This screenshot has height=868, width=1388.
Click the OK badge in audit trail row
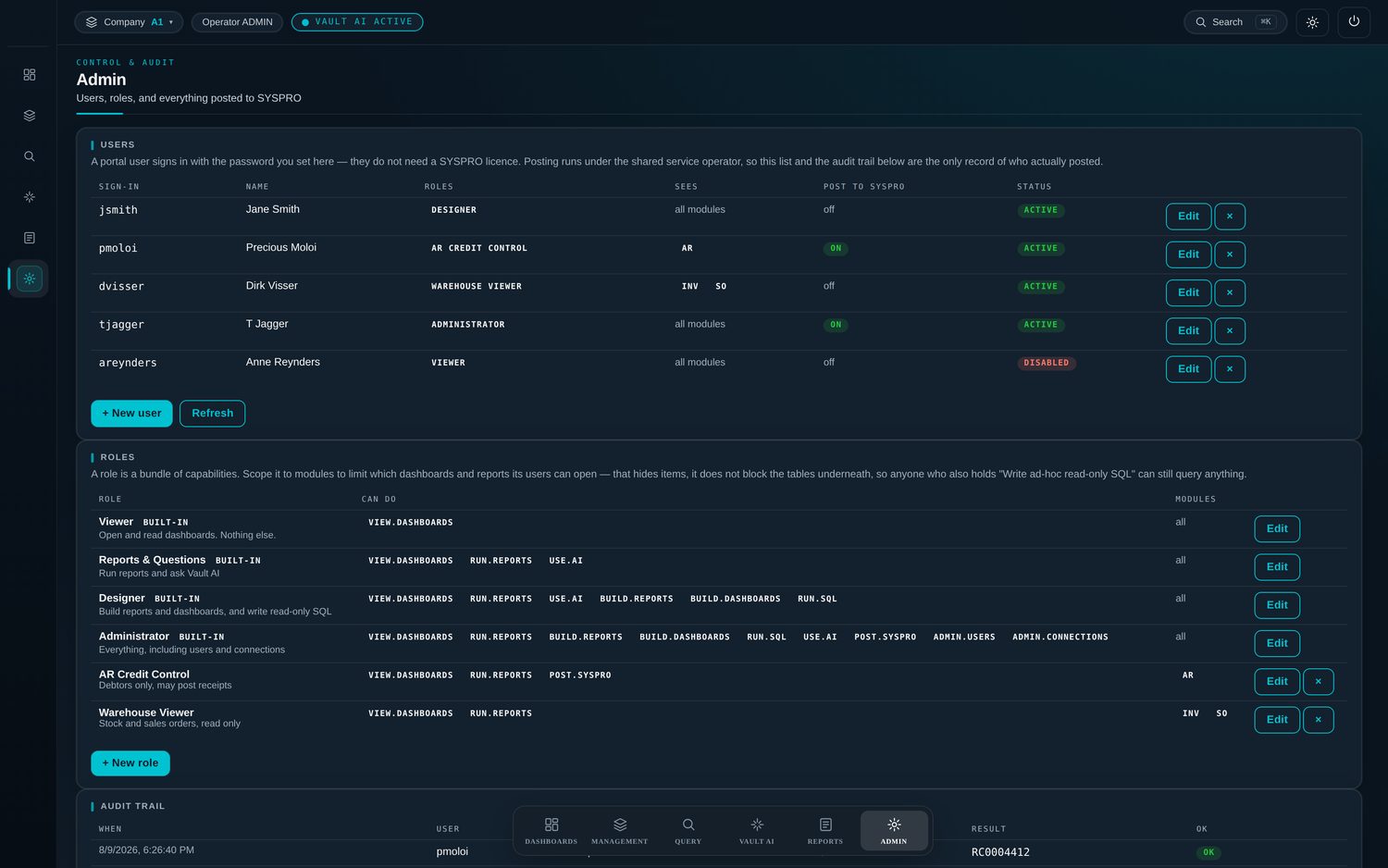tap(1208, 853)
